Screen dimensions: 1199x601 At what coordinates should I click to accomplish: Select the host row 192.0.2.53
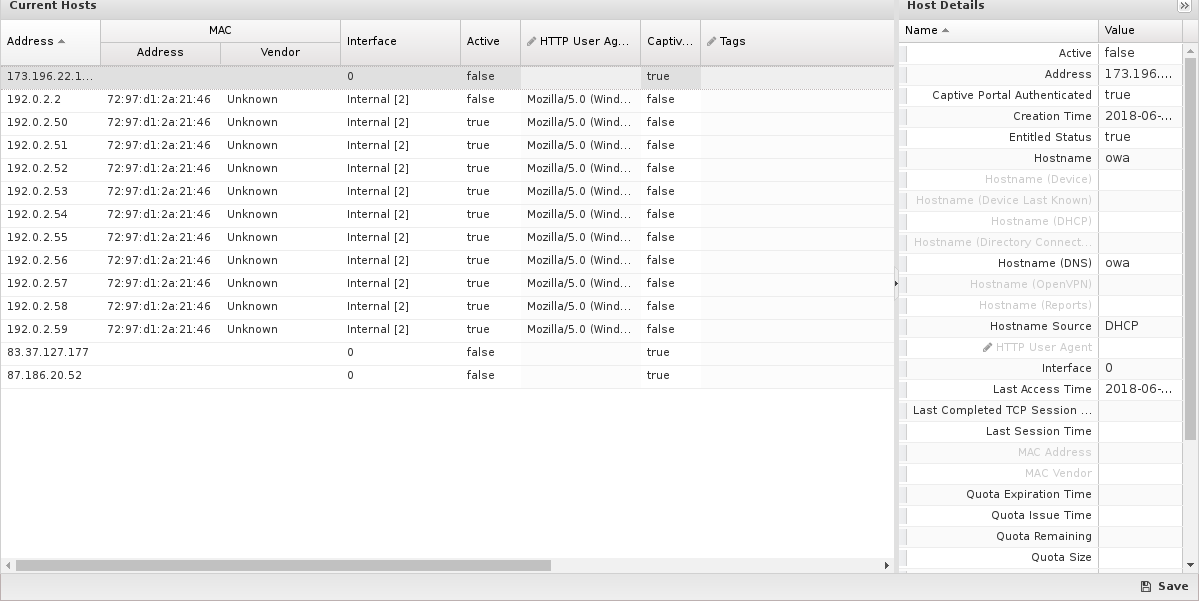pos(447,191)
